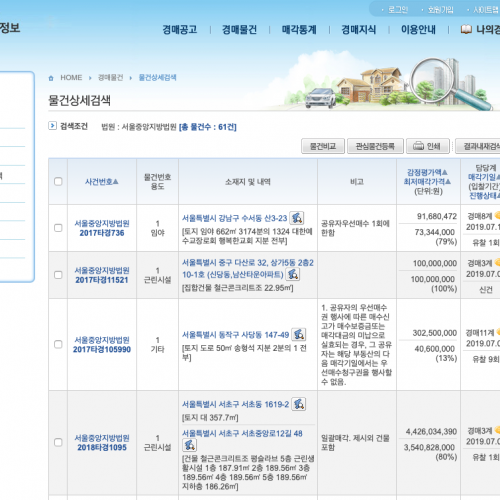
Task: Open map icon for 사당동 147-49 listing
Action: click(x=299, y=334)
